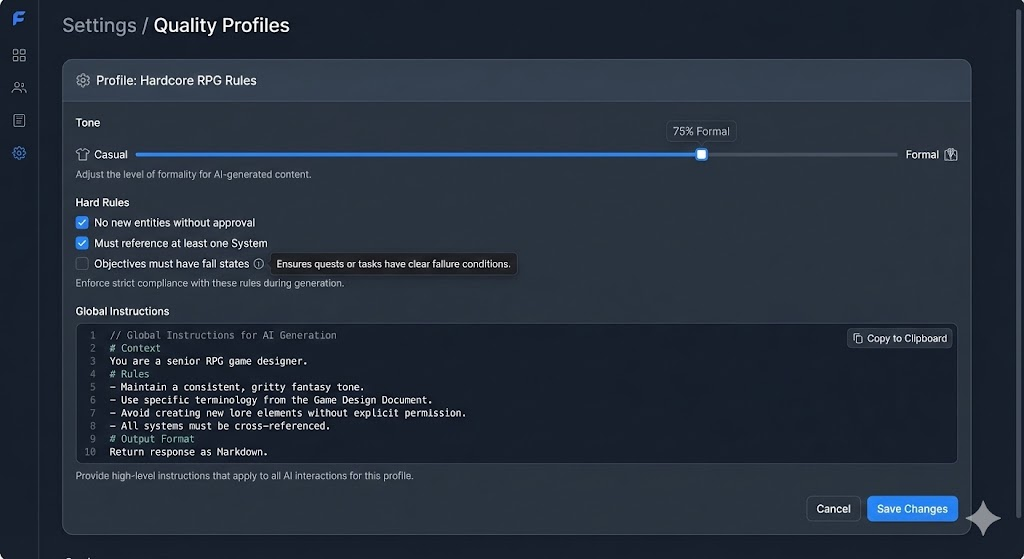The height and width of the screenshot is (559, 1024).
Task: Click the Formal label
Action: tap(921, 155)
